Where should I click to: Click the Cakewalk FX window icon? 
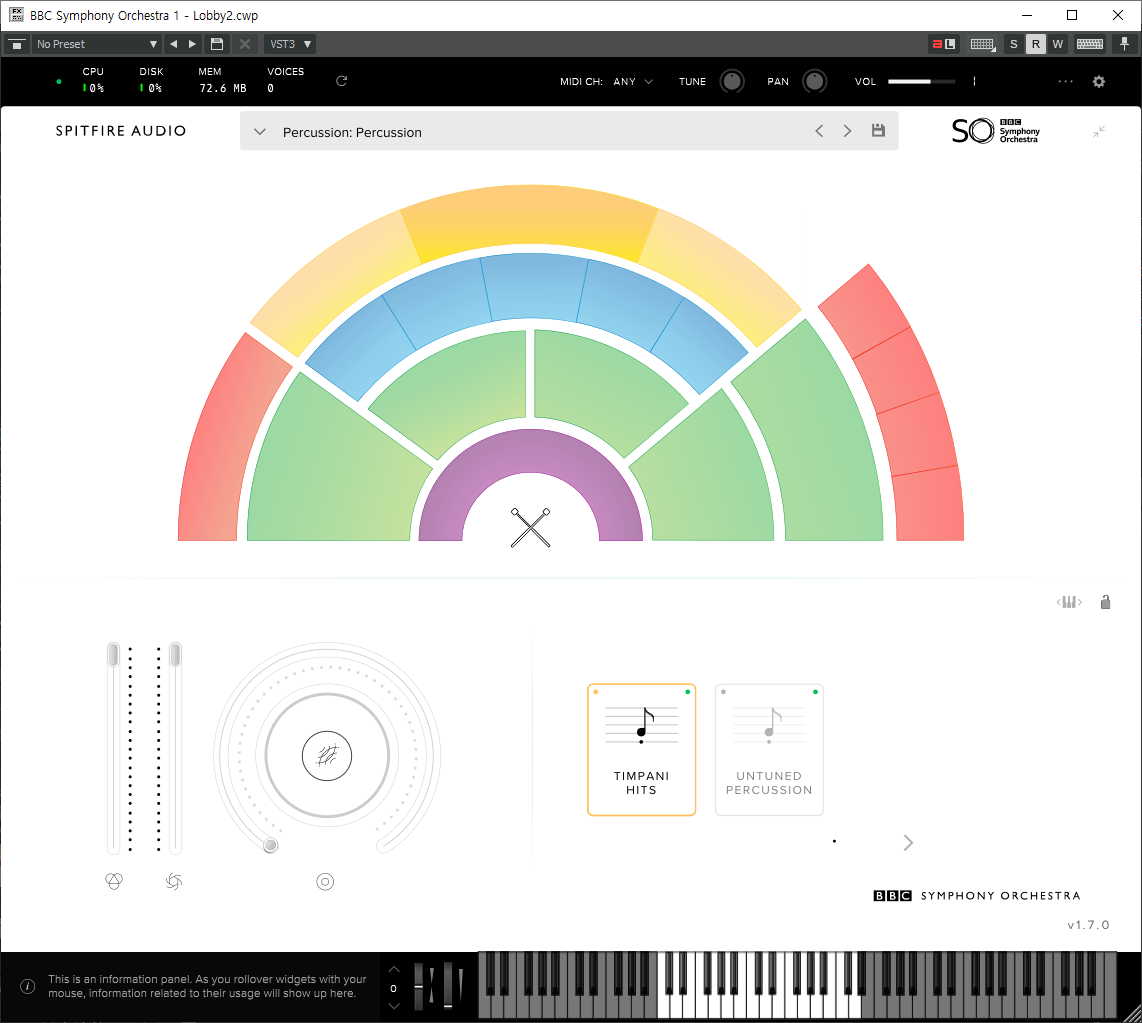click(x=16, y=15)
